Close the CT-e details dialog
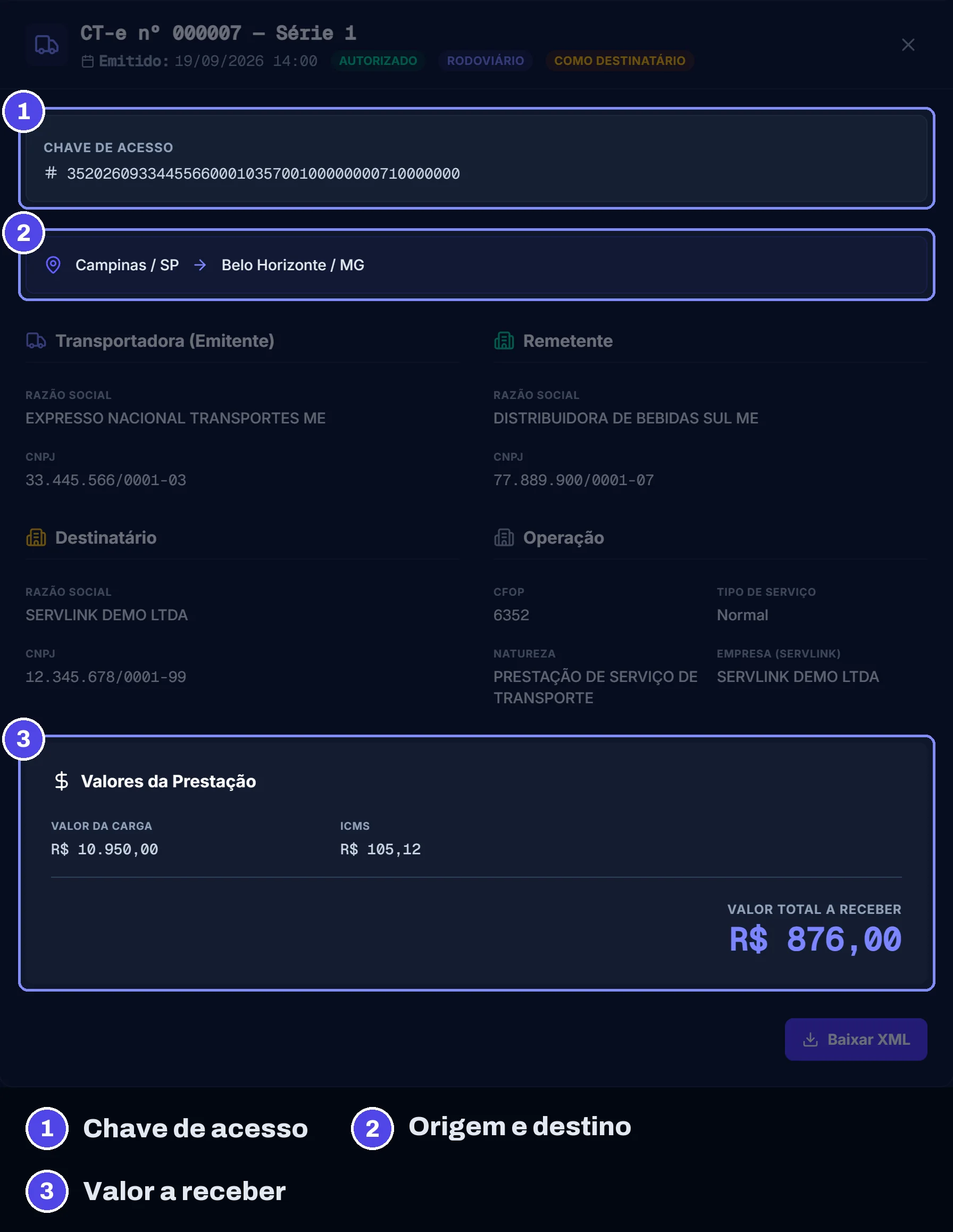Image resolution: width=953 pixels, height=1232 pixels. [x=907, y=45]
